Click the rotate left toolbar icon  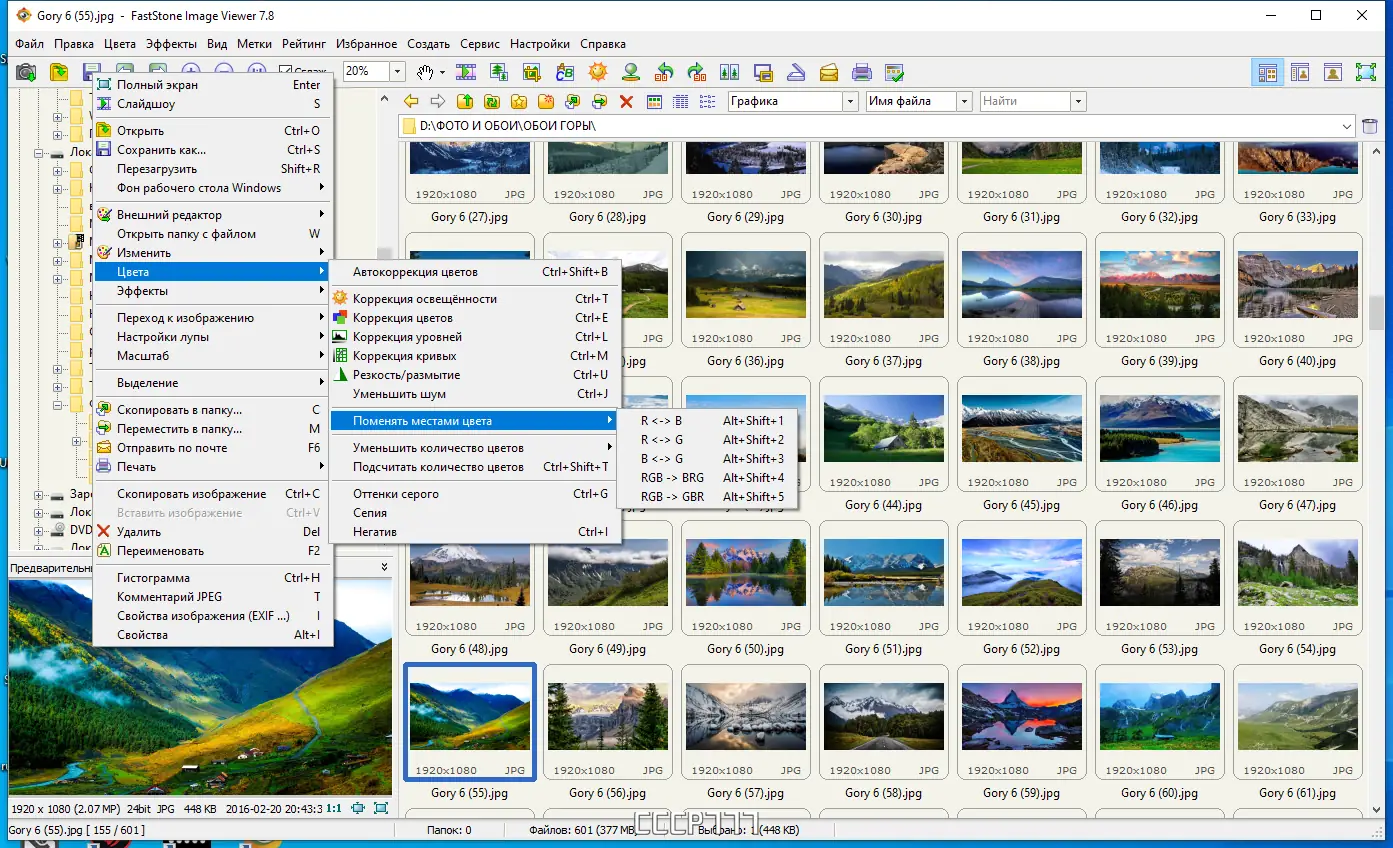[664, 72]
